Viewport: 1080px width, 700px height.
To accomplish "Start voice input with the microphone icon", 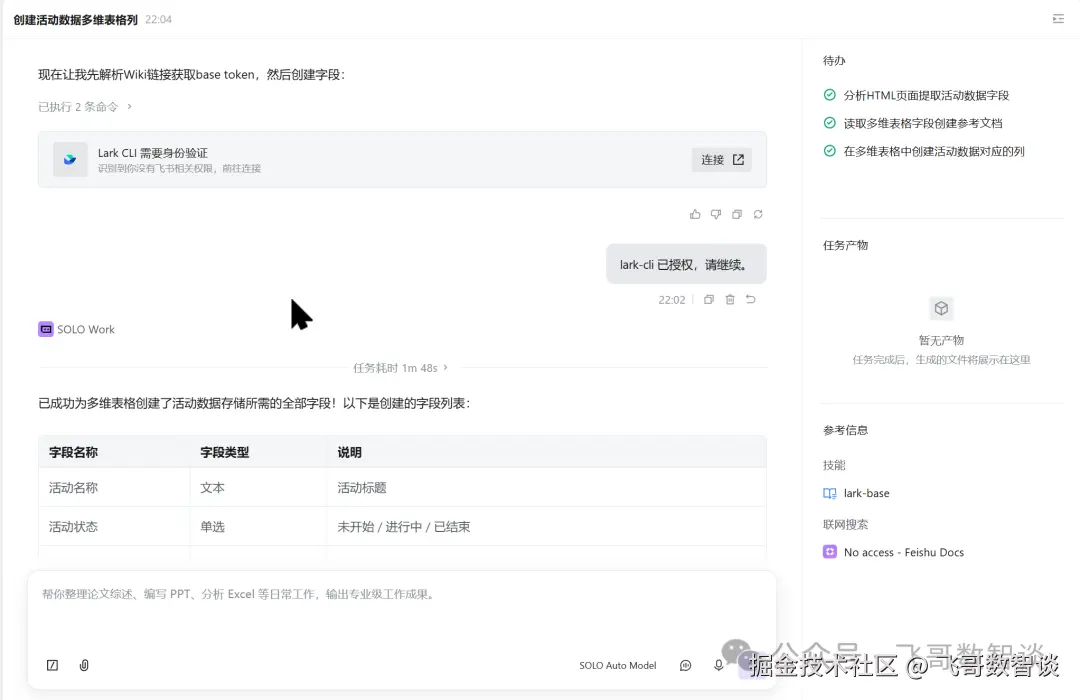I will pyautogui.click(x=718, y=665).
